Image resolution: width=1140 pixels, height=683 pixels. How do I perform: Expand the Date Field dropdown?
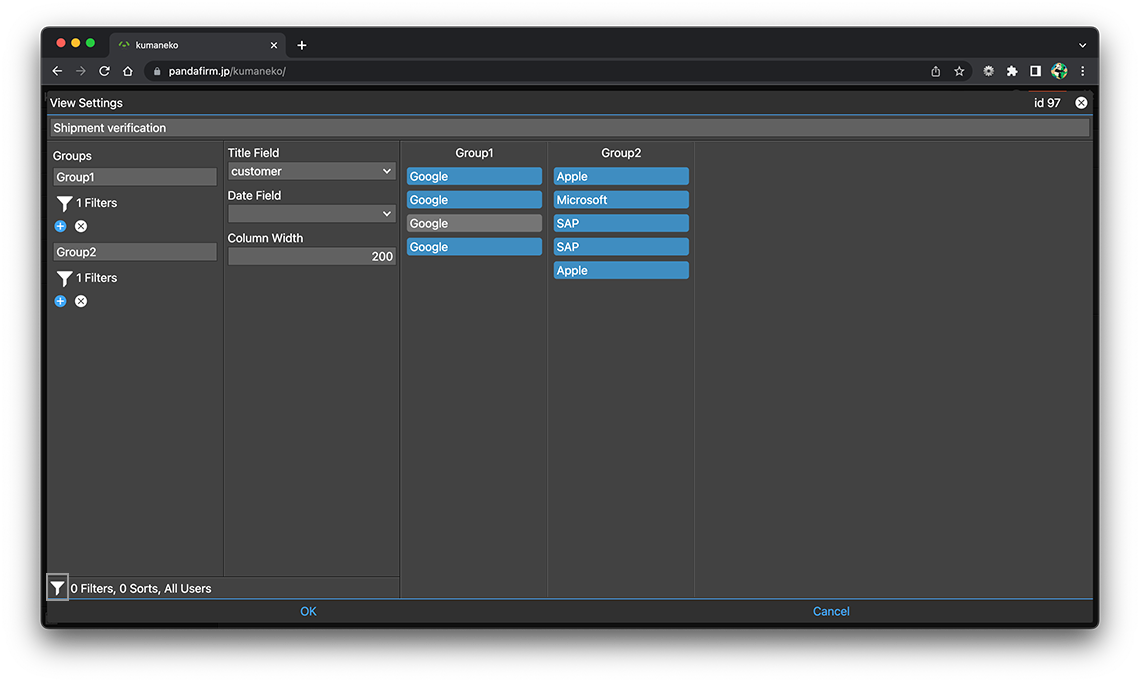point(312,214)
